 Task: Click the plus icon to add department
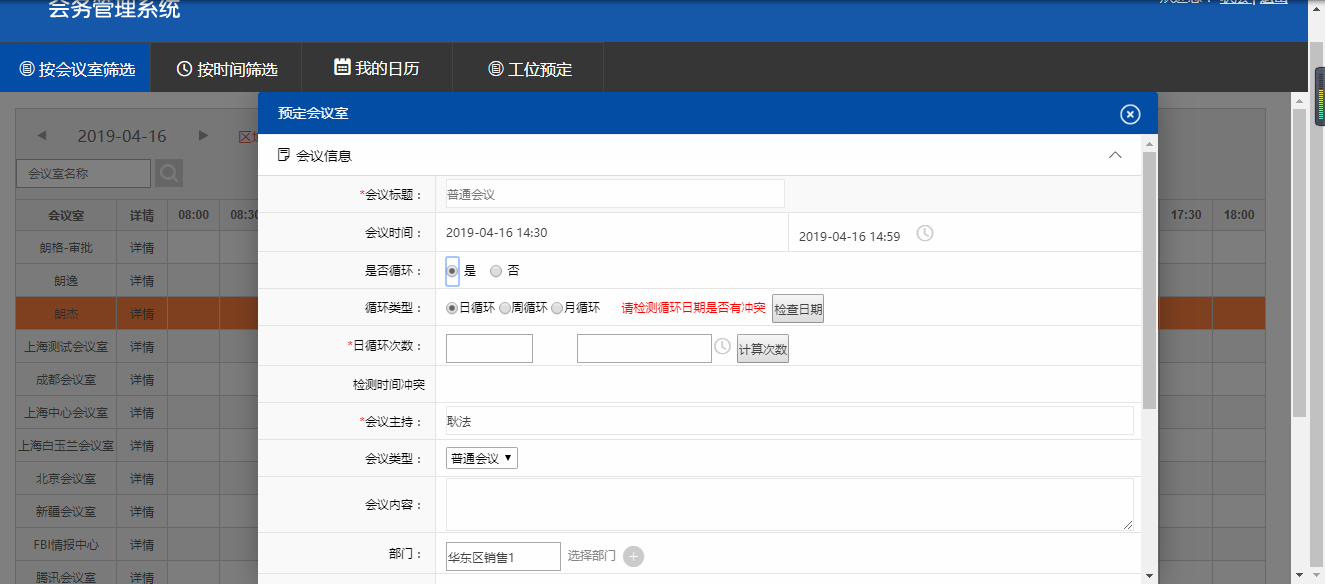[x=633, y=556]
